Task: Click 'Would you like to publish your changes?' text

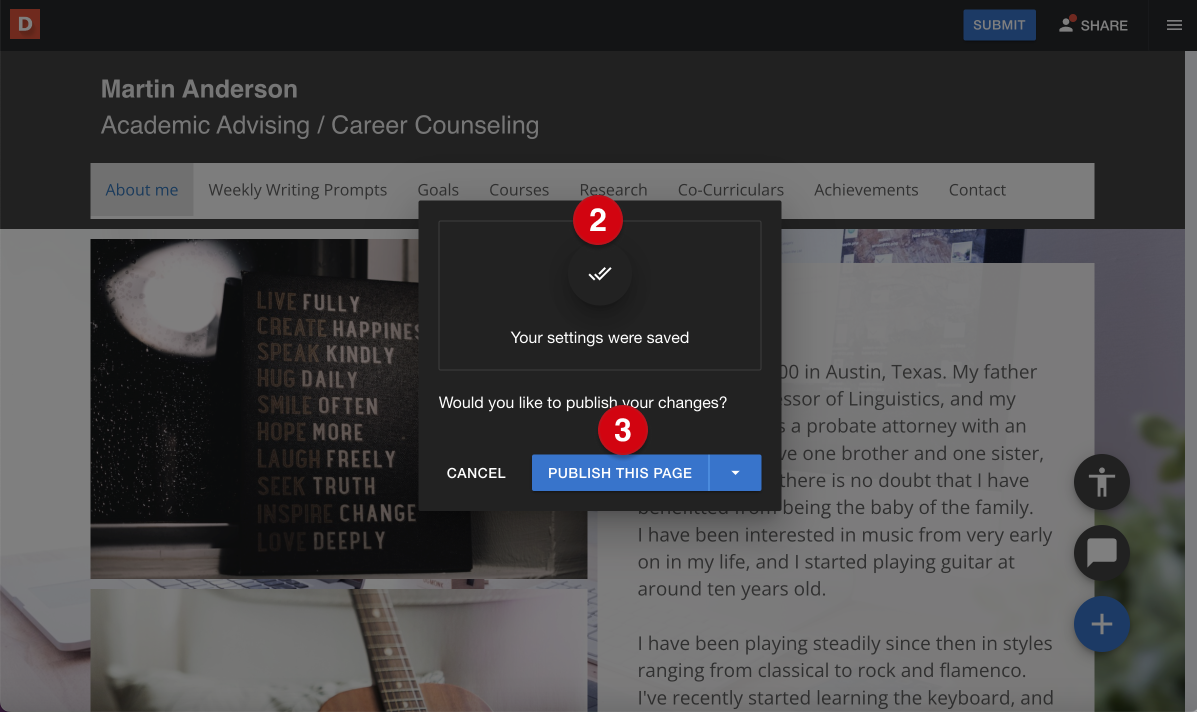Action: (582, 403)
